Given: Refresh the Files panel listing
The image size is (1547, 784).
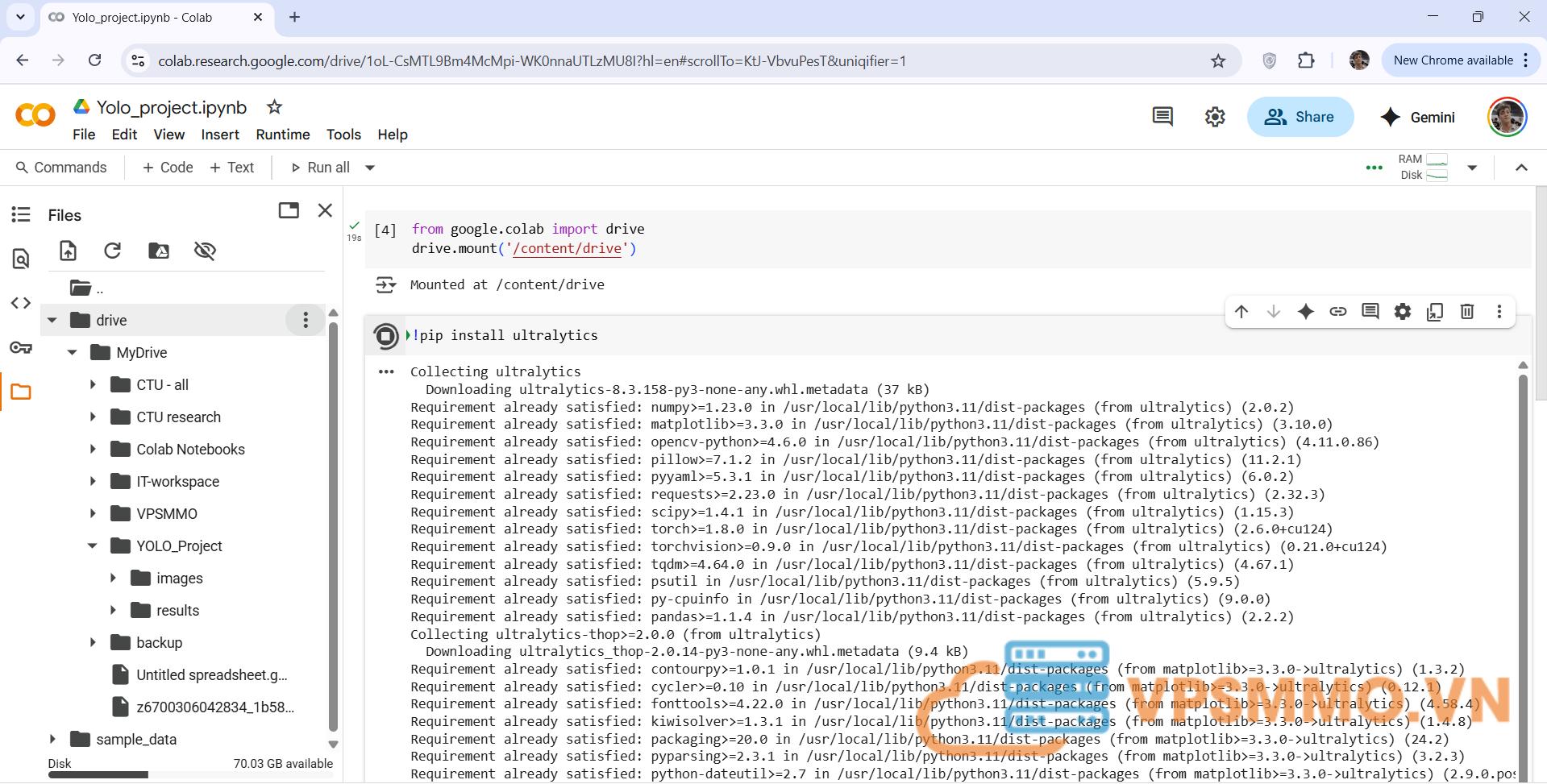Looking at the screenshot, I should (113, 251).
